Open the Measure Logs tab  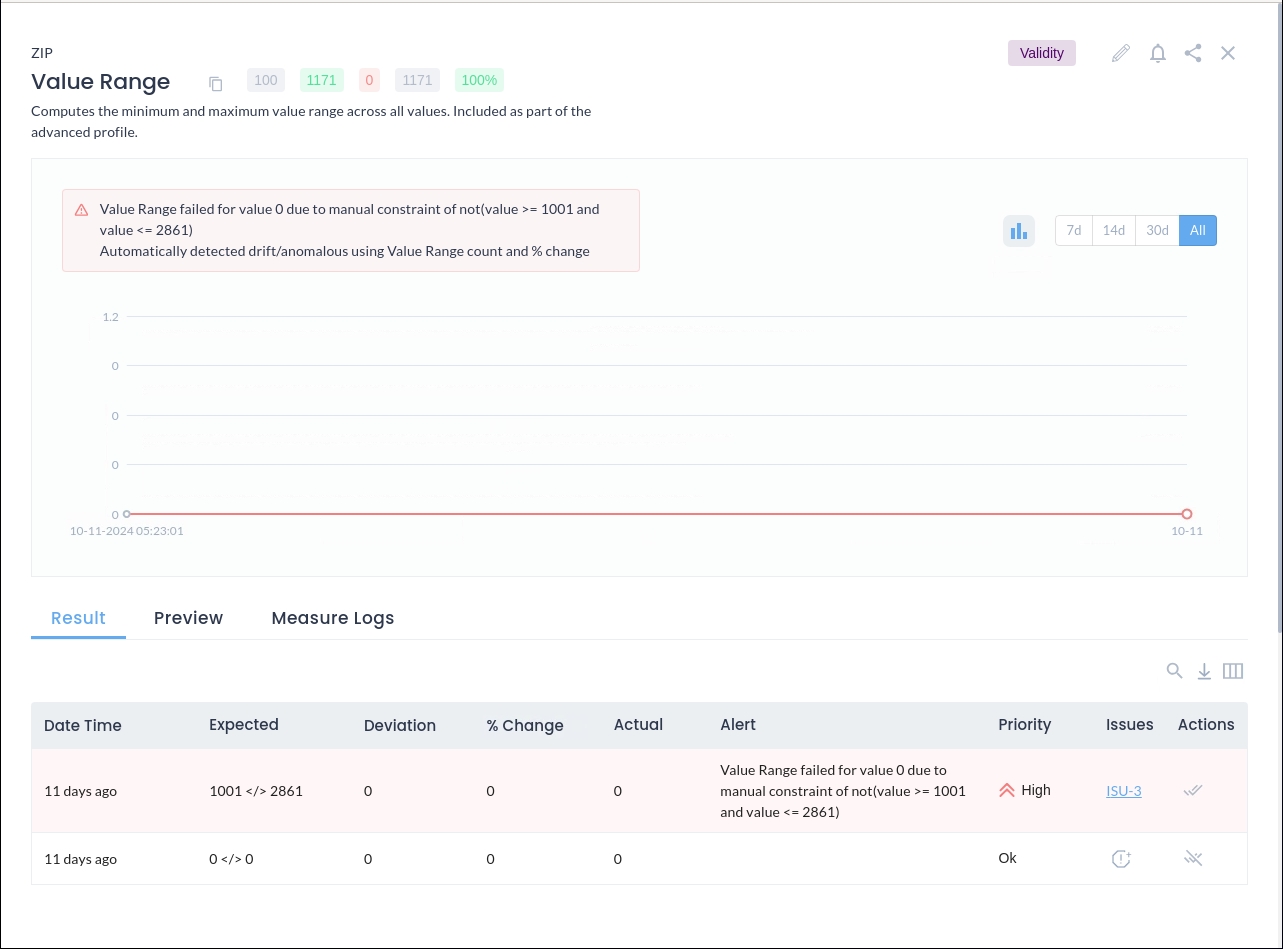pyautogui.click(x=332, y=618)
